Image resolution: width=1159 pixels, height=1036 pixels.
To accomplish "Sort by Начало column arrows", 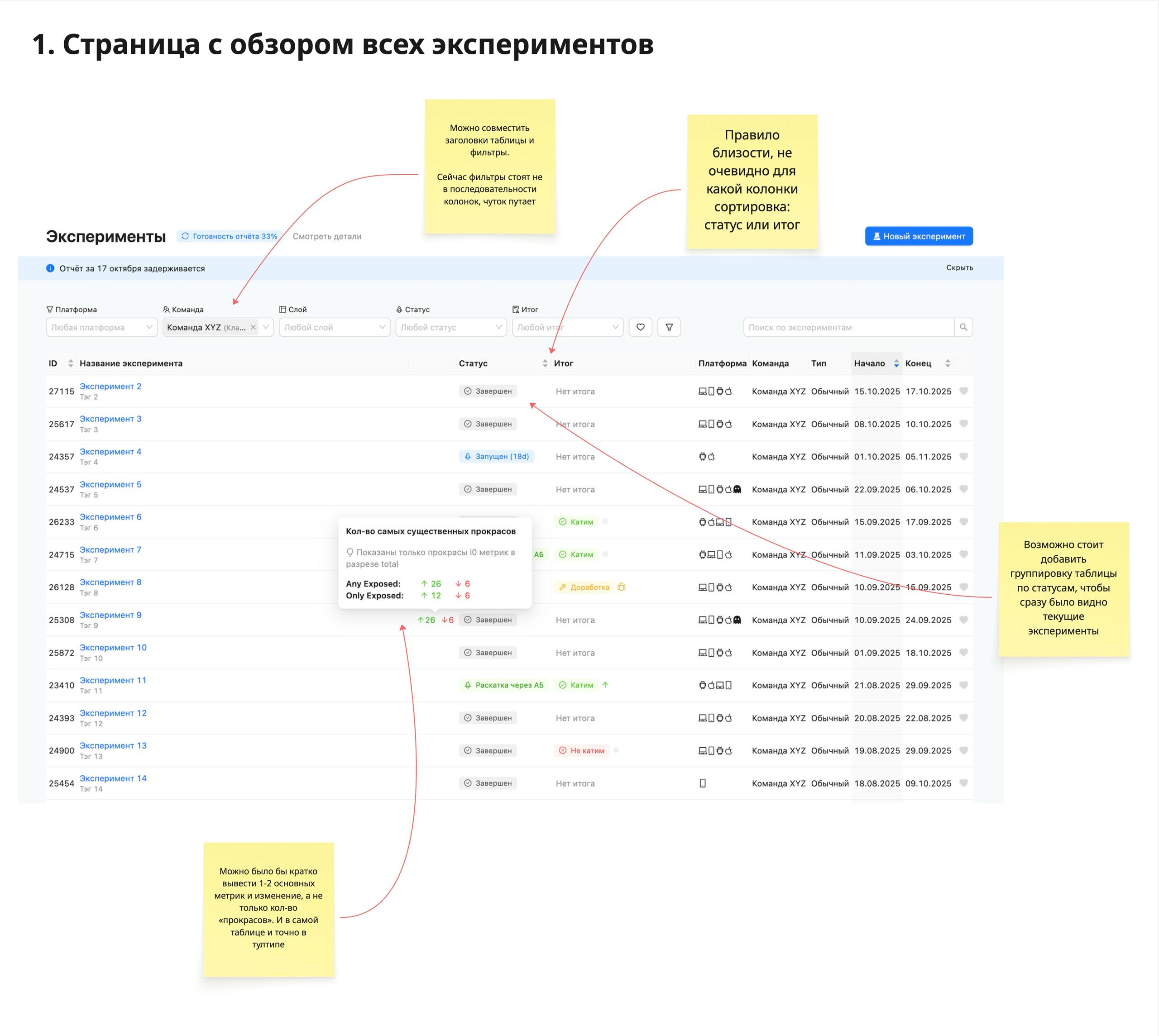I will point(896,363).
